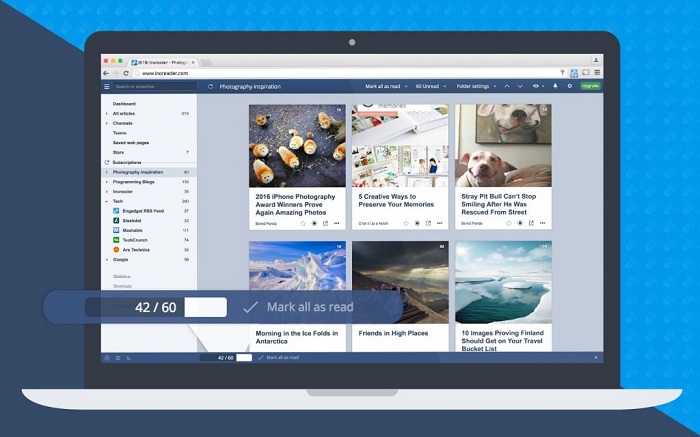Toggle read status on the Stray Pit Bull article
700x437 pixels.
[520, 223]
